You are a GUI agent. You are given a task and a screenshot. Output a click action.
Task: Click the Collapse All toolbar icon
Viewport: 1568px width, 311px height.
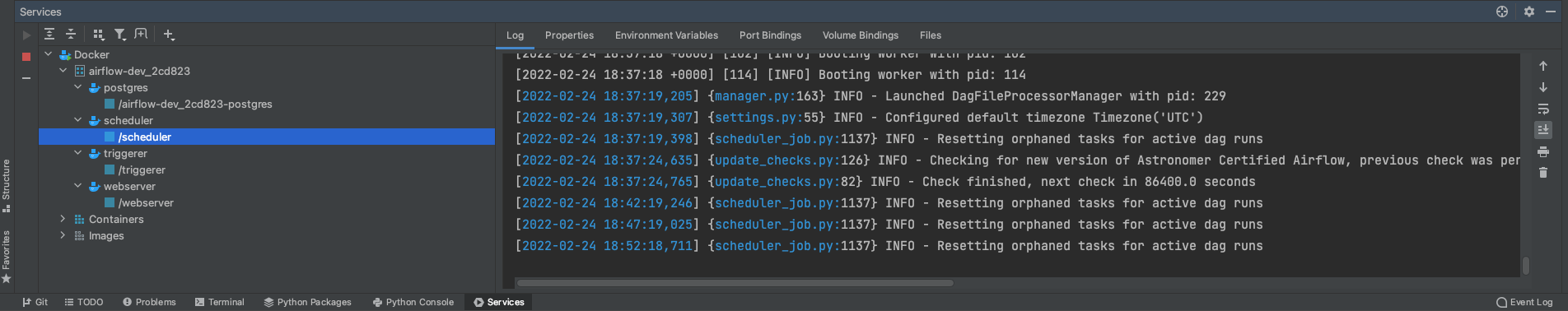[71, 34]
